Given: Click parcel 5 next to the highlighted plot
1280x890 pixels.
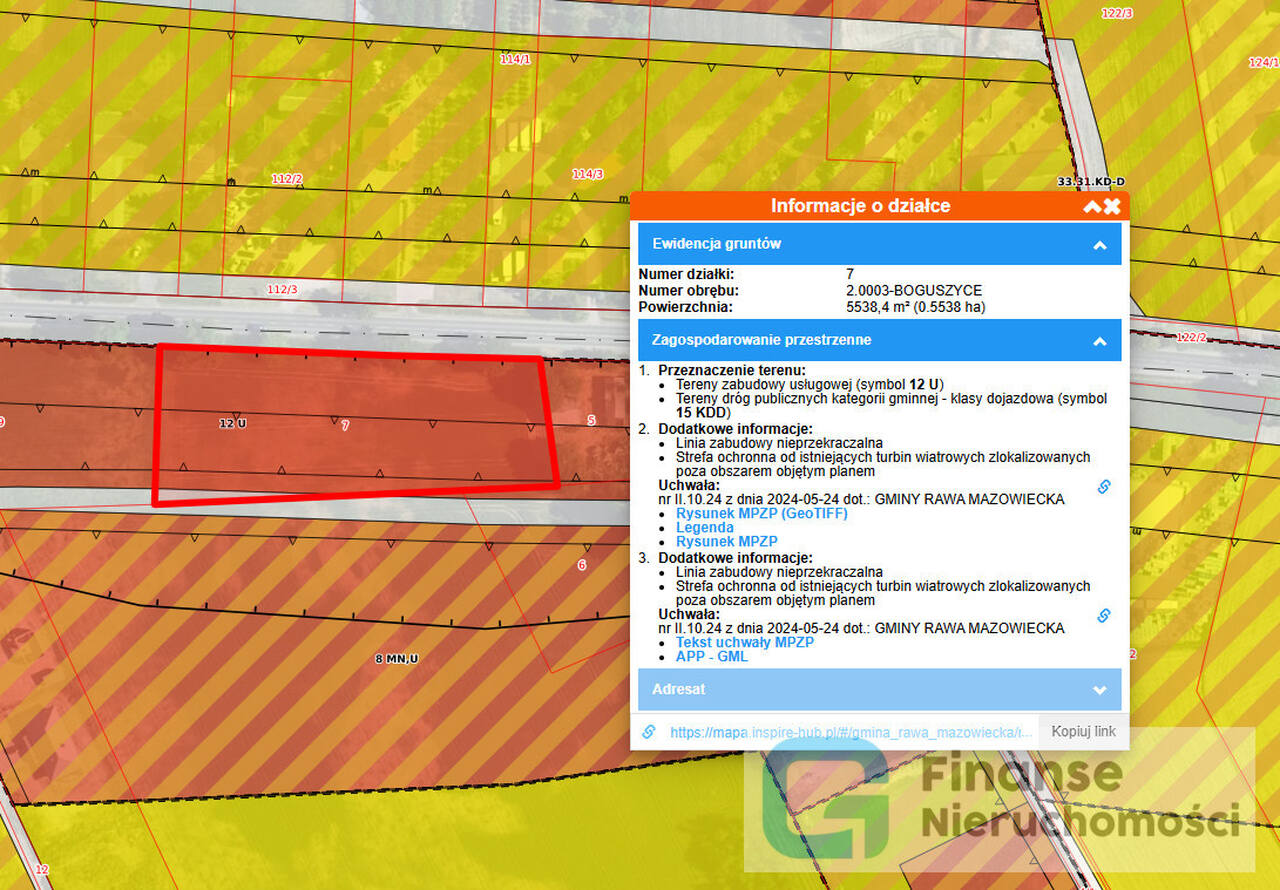Looking at the screenshot, I should click(590, 420).
